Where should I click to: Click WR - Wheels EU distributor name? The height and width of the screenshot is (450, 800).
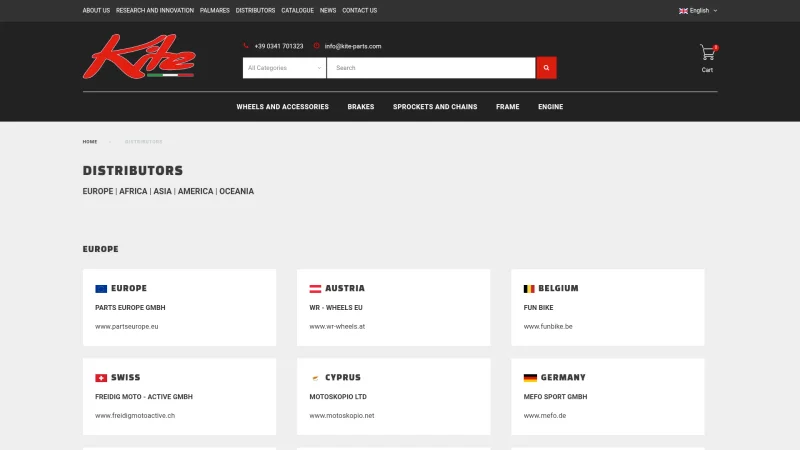(336, 308)
